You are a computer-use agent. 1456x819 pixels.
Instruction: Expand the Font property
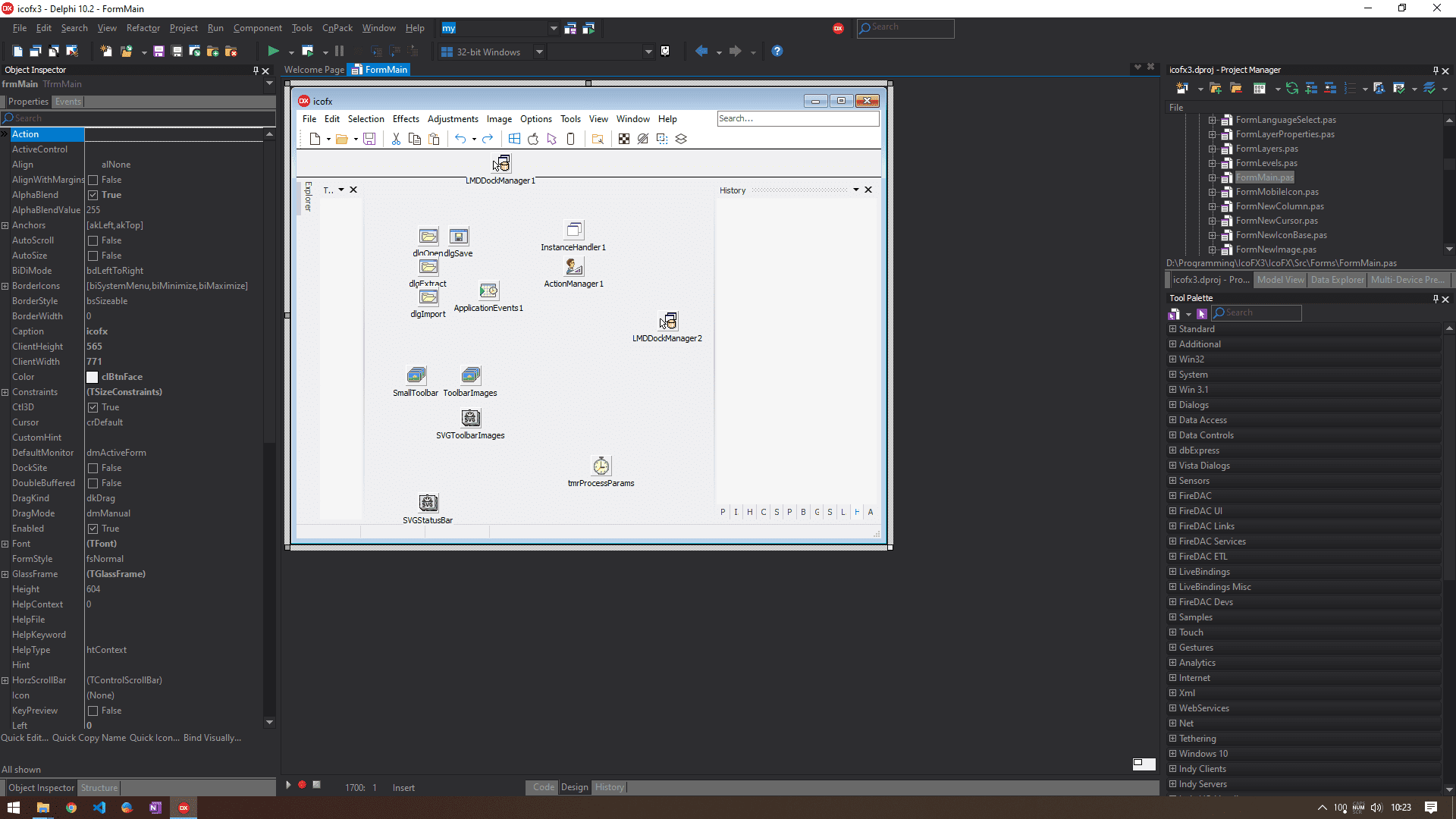coord(5,544)
